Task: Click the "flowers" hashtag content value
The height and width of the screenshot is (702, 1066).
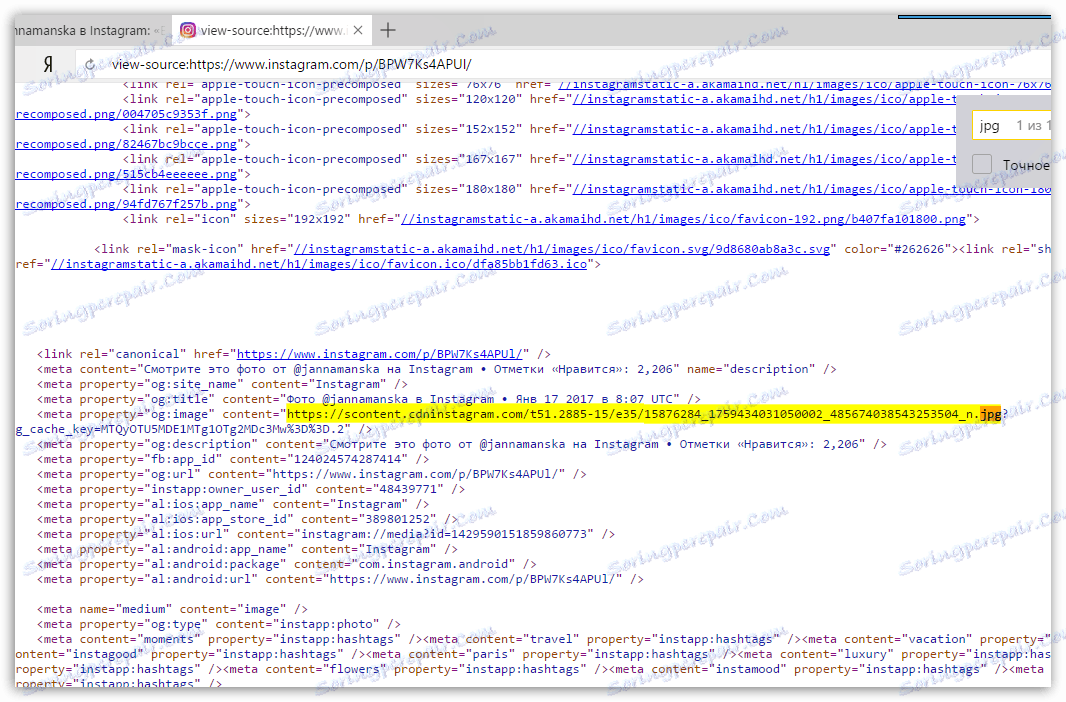Action: pos(355,669)
